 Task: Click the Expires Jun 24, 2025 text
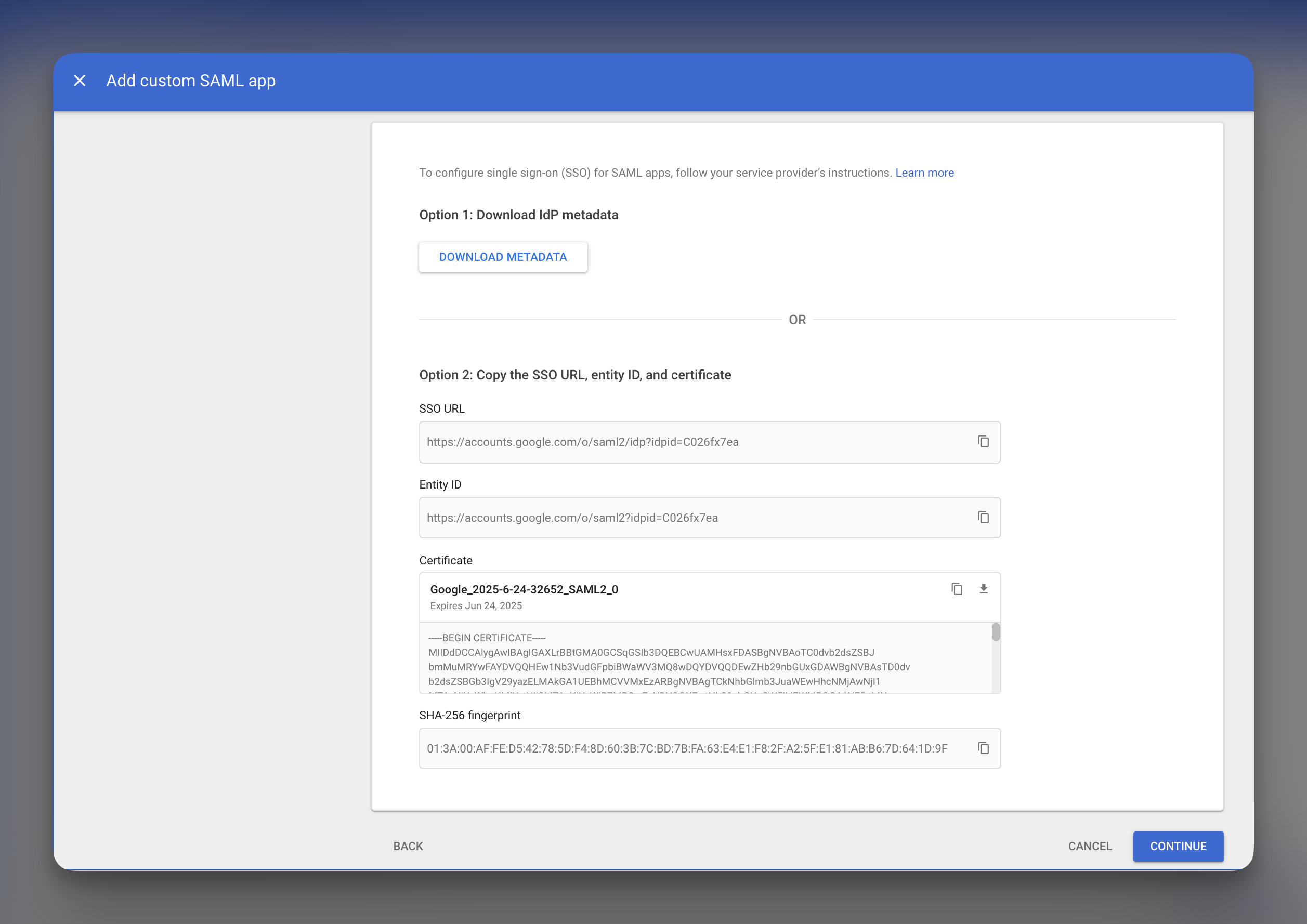(476, 606)
